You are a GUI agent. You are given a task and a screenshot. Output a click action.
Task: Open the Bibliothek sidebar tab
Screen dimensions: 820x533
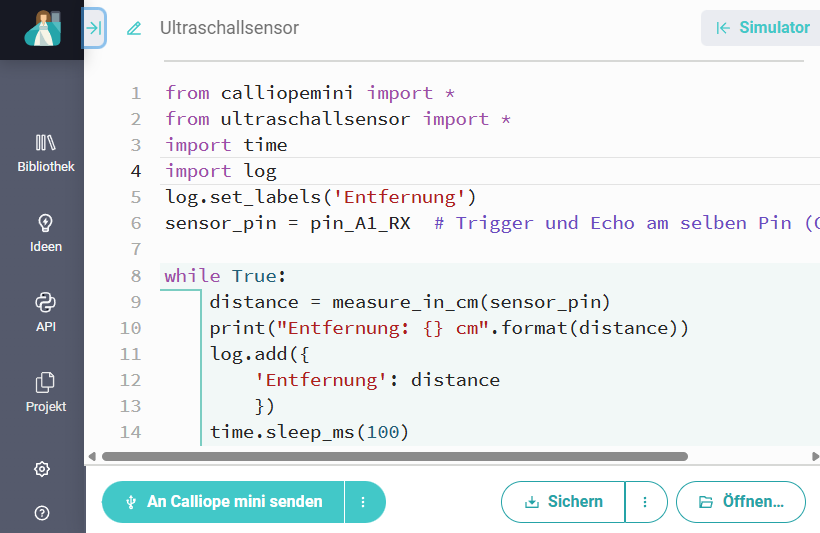(x=46, y=153)
